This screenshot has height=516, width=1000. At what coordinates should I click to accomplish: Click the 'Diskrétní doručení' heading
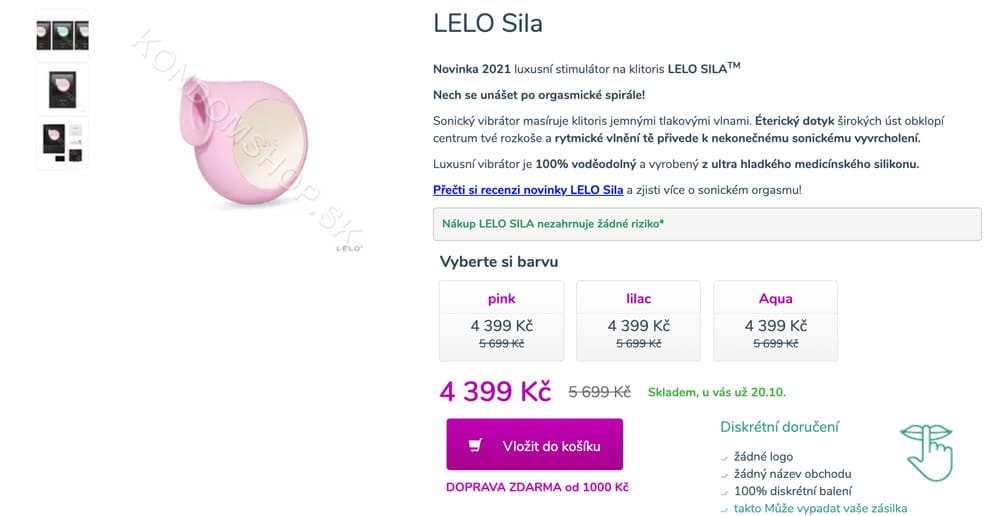pos(779,427)
